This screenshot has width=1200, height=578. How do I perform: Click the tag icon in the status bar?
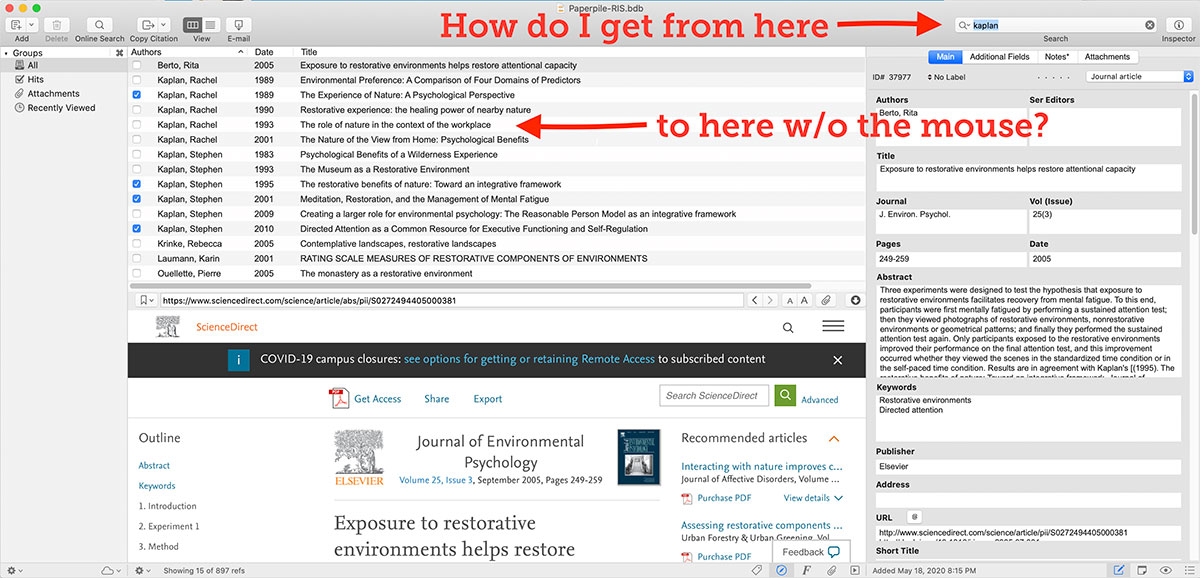pyautogui.click(x=756, y=570)
